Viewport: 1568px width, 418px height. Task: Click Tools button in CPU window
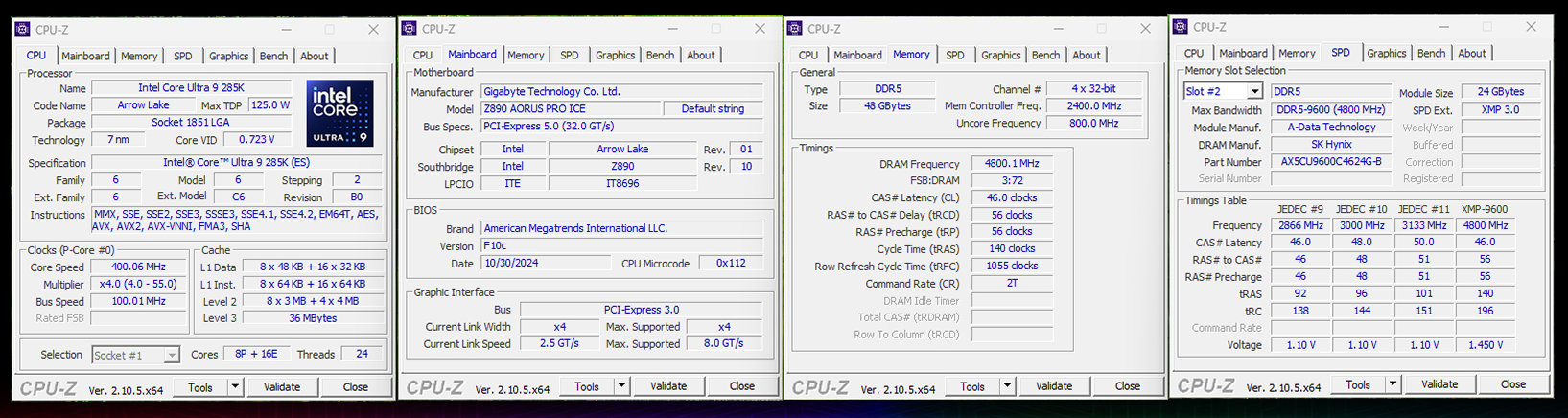click(200, 387)
